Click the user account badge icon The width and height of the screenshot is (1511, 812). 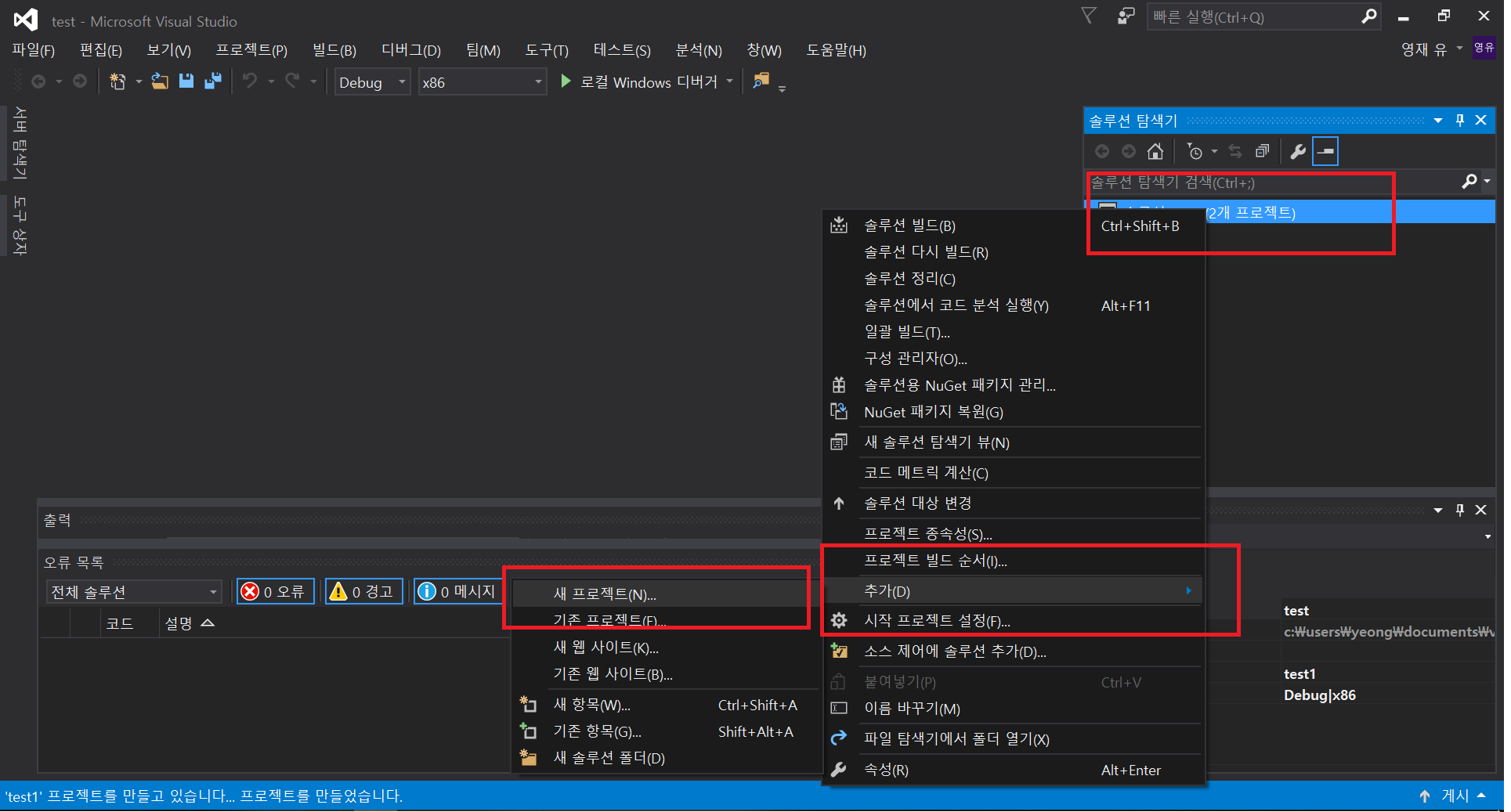click(1484, 48)
